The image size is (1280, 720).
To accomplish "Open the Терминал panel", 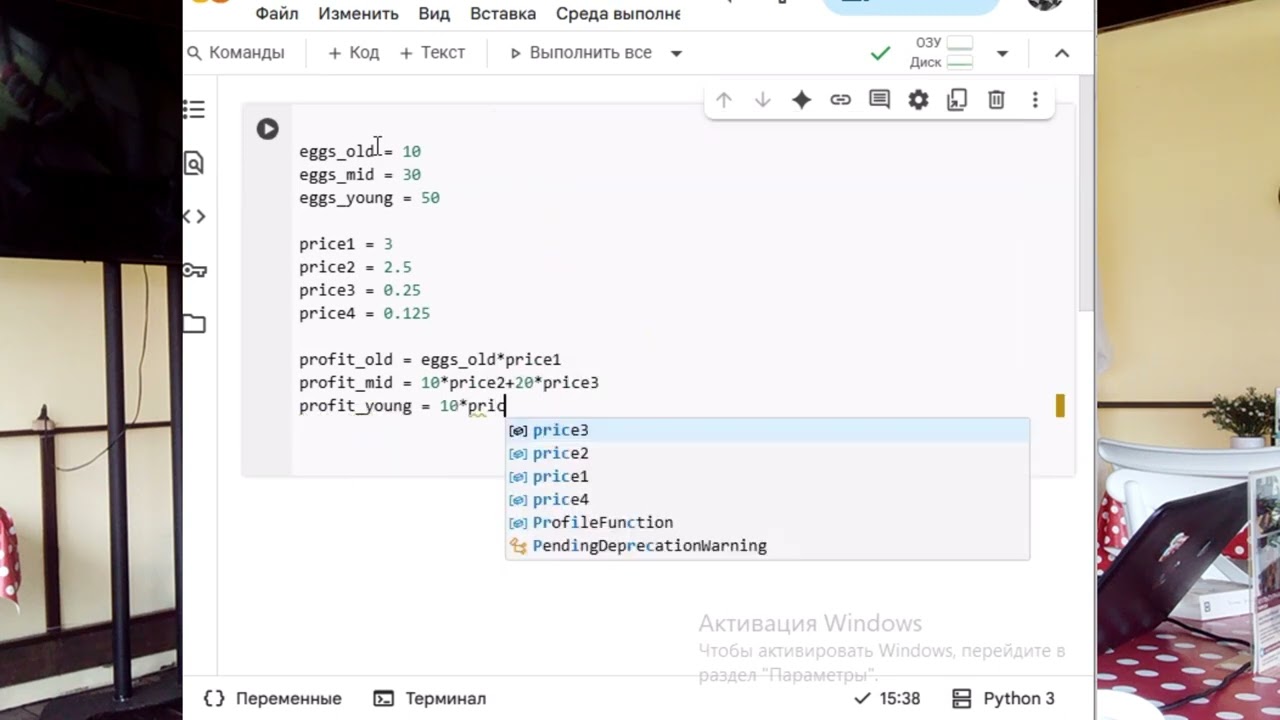I will click(430, 698).
